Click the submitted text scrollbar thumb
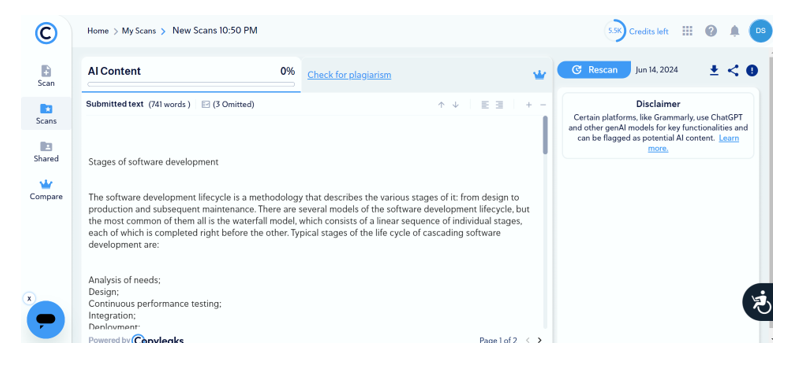 (545, 134)
